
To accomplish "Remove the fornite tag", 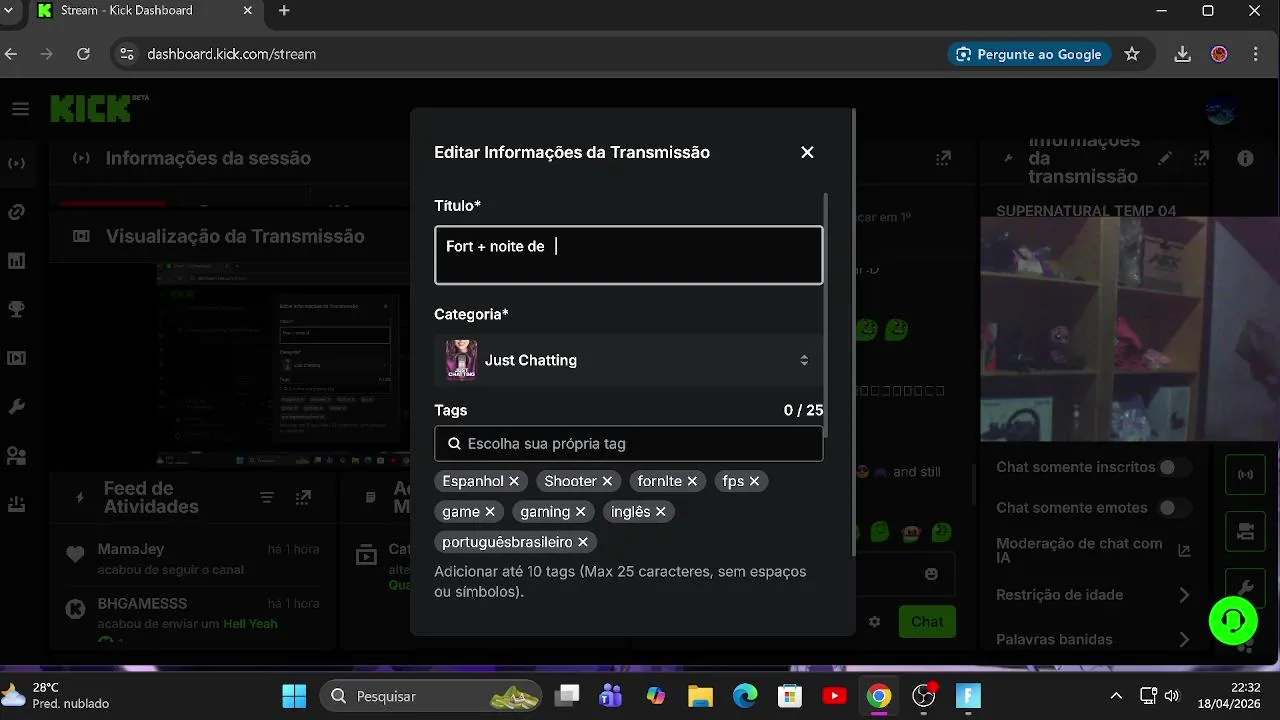I will click(692, 481).
